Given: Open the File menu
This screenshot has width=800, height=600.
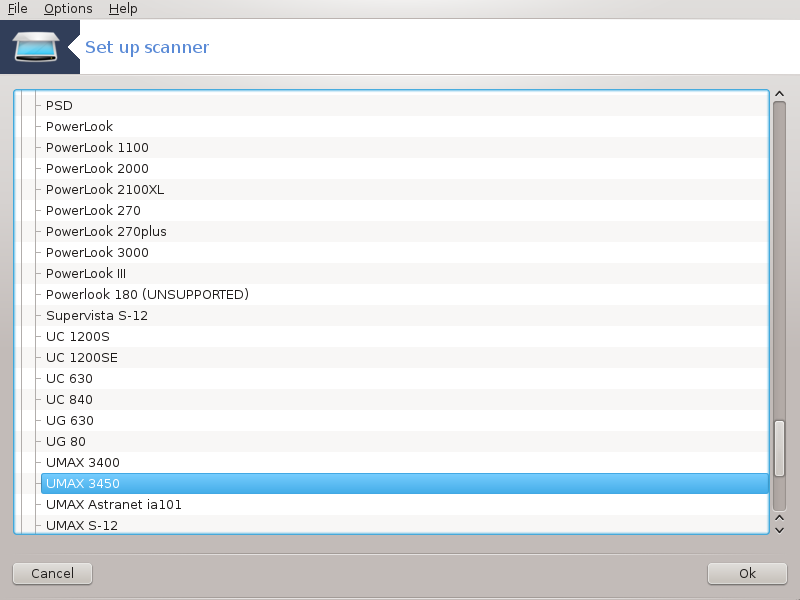Looking at the screenshot, I should (x=17, y=9).
